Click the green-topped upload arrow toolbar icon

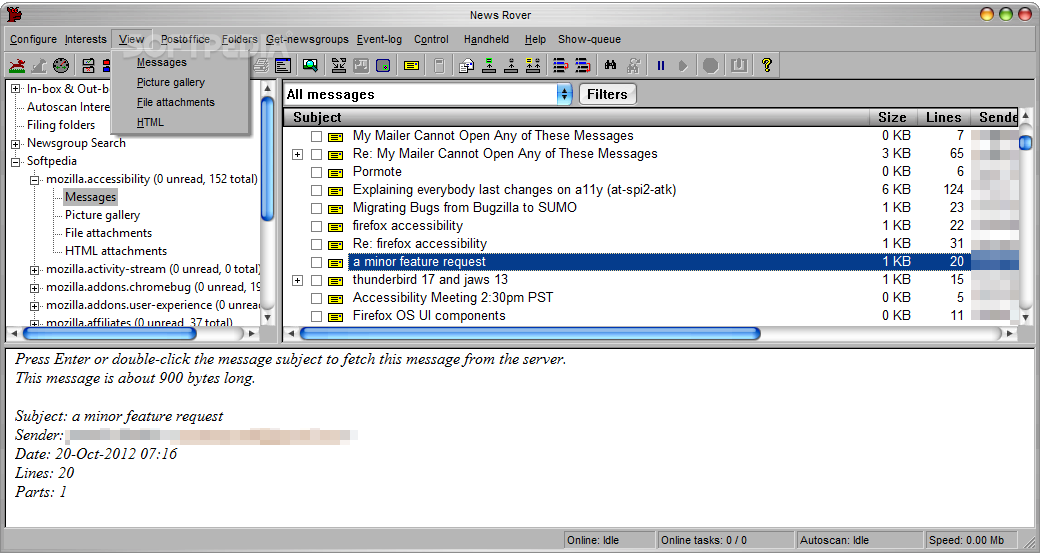pos(489,65)
